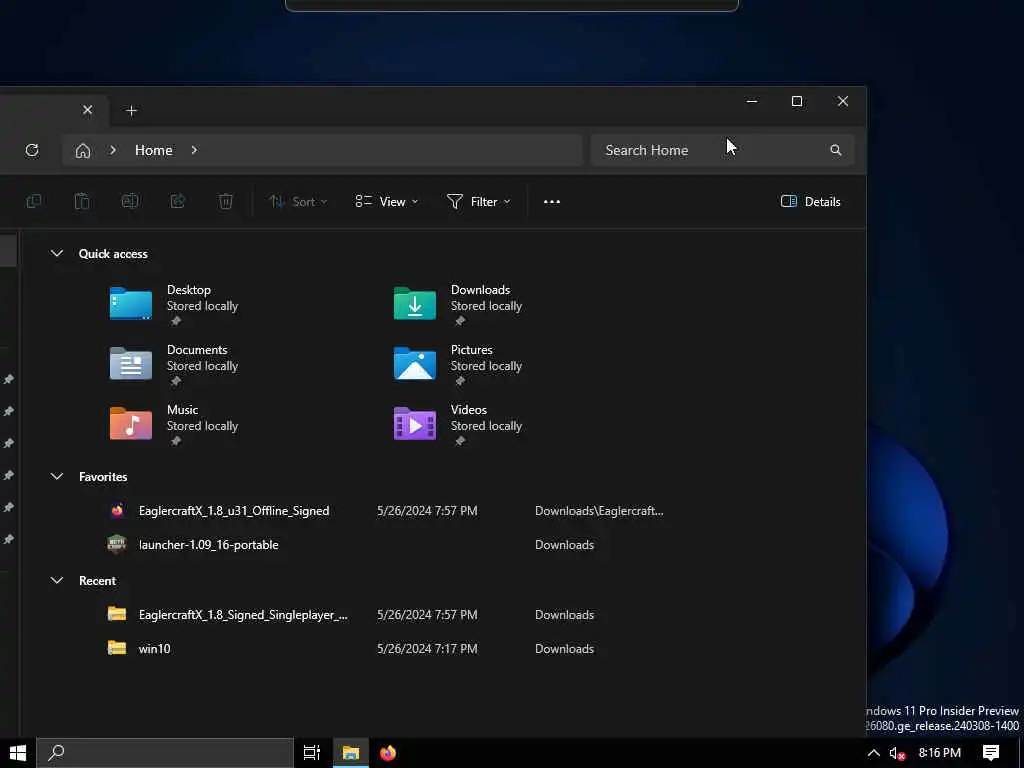The width and height of the screenshot is (1024, 768).
Task: Select EaglercraftX_1.8_u31_Offline_Signed file name
Action: 234,511
